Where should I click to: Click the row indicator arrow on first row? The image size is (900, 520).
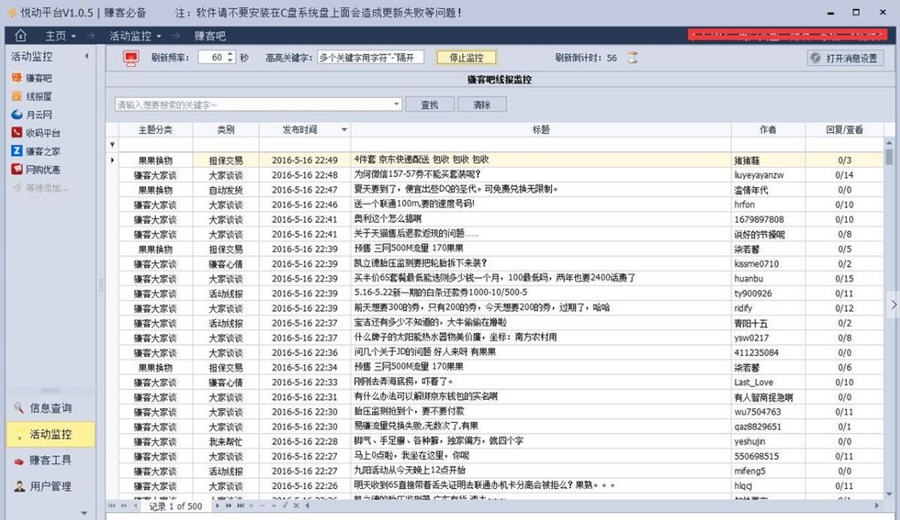(112, 160)
